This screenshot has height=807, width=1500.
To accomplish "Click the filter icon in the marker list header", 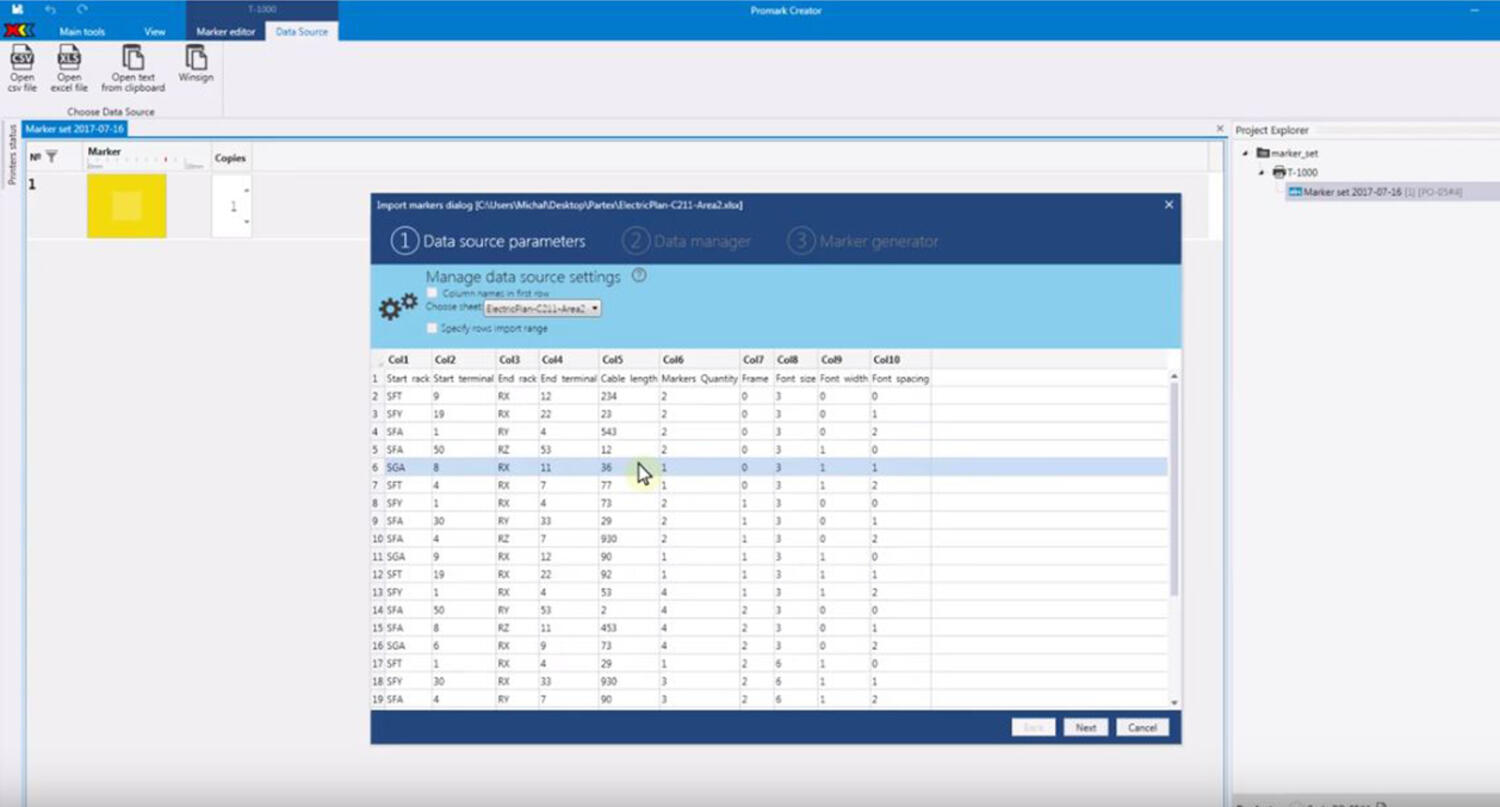I will coord(54,157).
